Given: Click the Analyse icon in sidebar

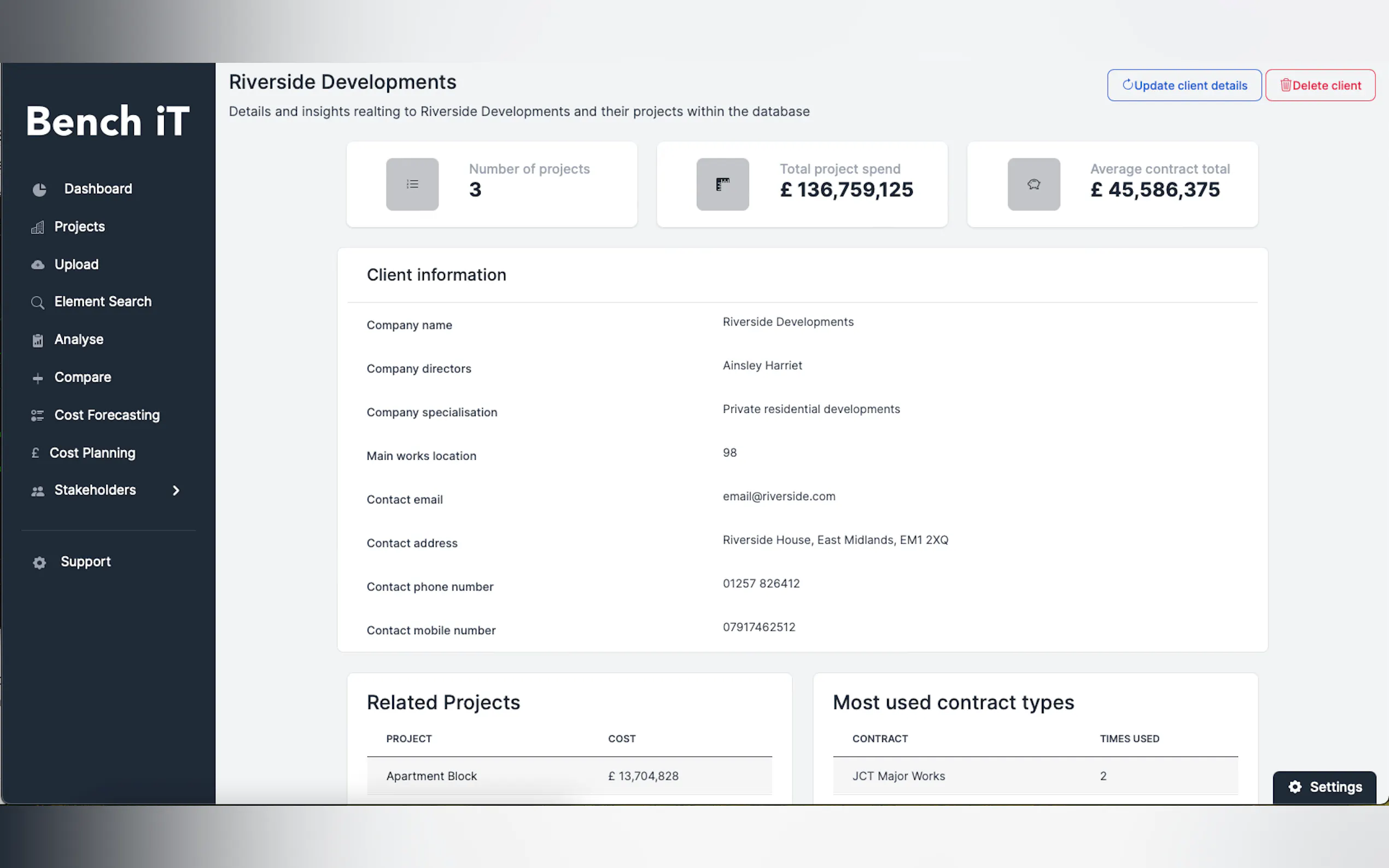Looking at the screenshot, I should 37,341.
